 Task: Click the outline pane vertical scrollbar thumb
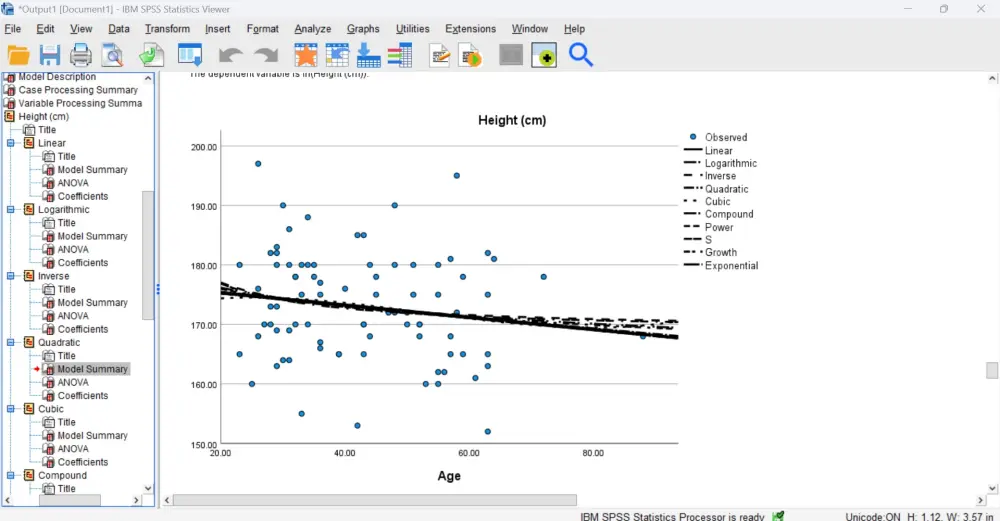[148, 255]
